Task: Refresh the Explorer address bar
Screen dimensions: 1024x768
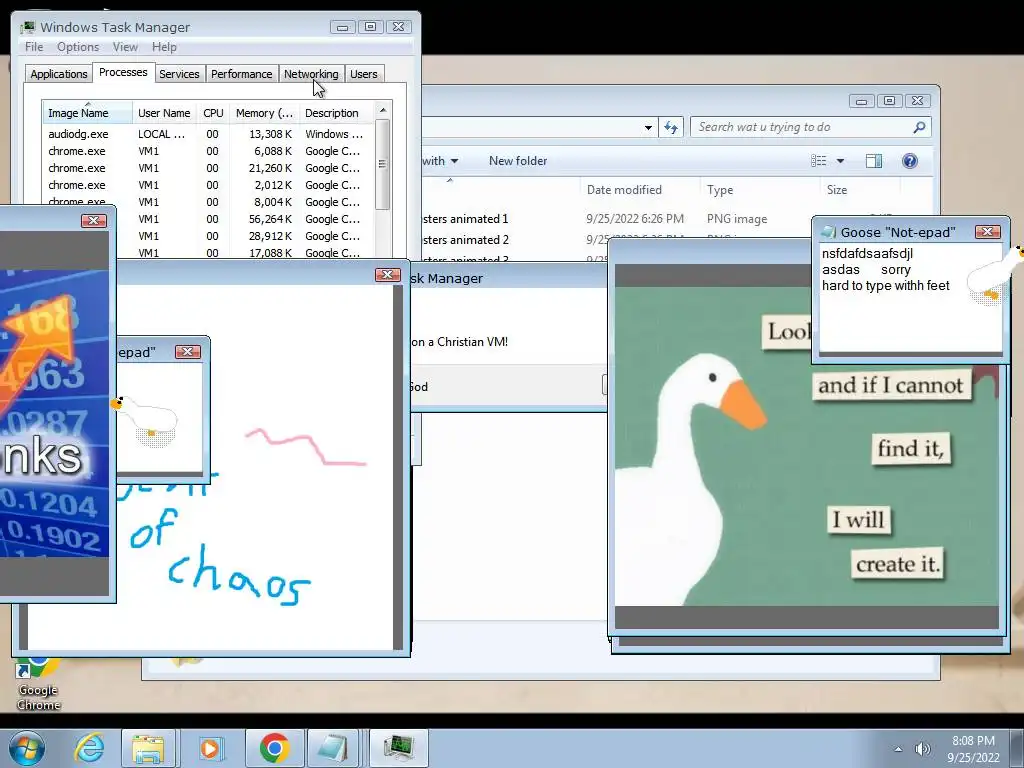Action: click(x=671, y=127)
